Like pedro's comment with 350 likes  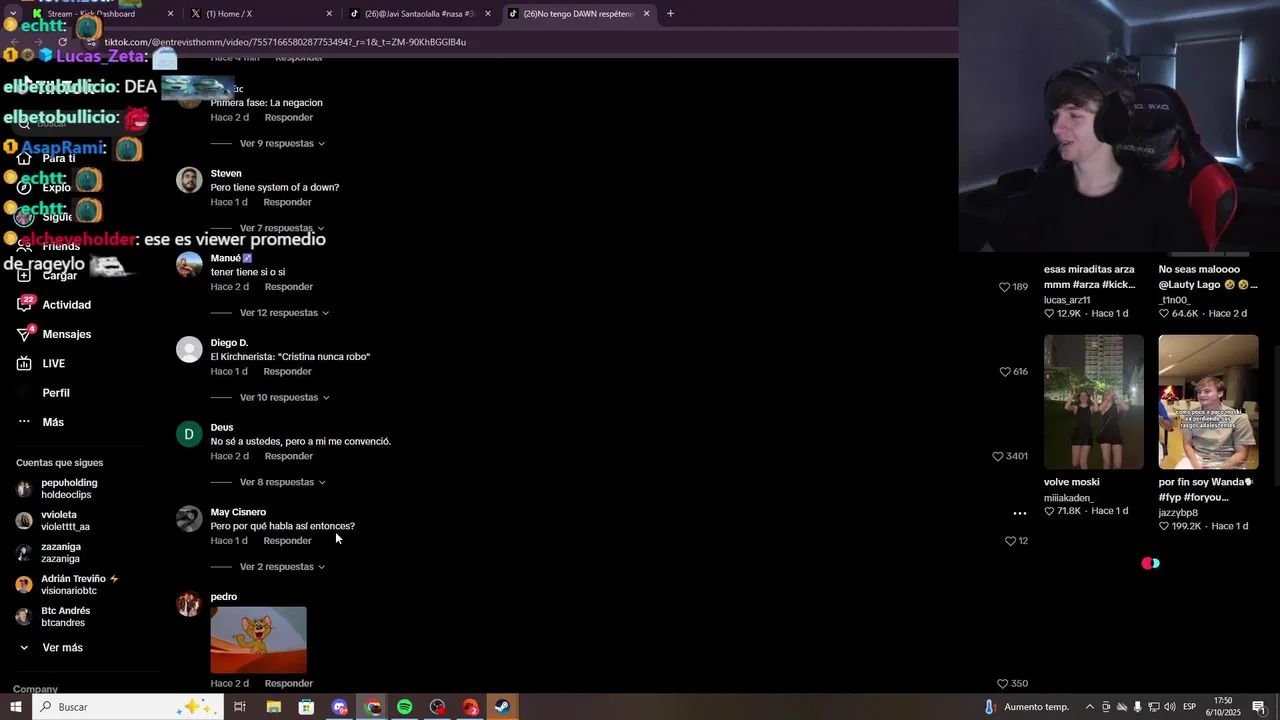[1002, 684]
